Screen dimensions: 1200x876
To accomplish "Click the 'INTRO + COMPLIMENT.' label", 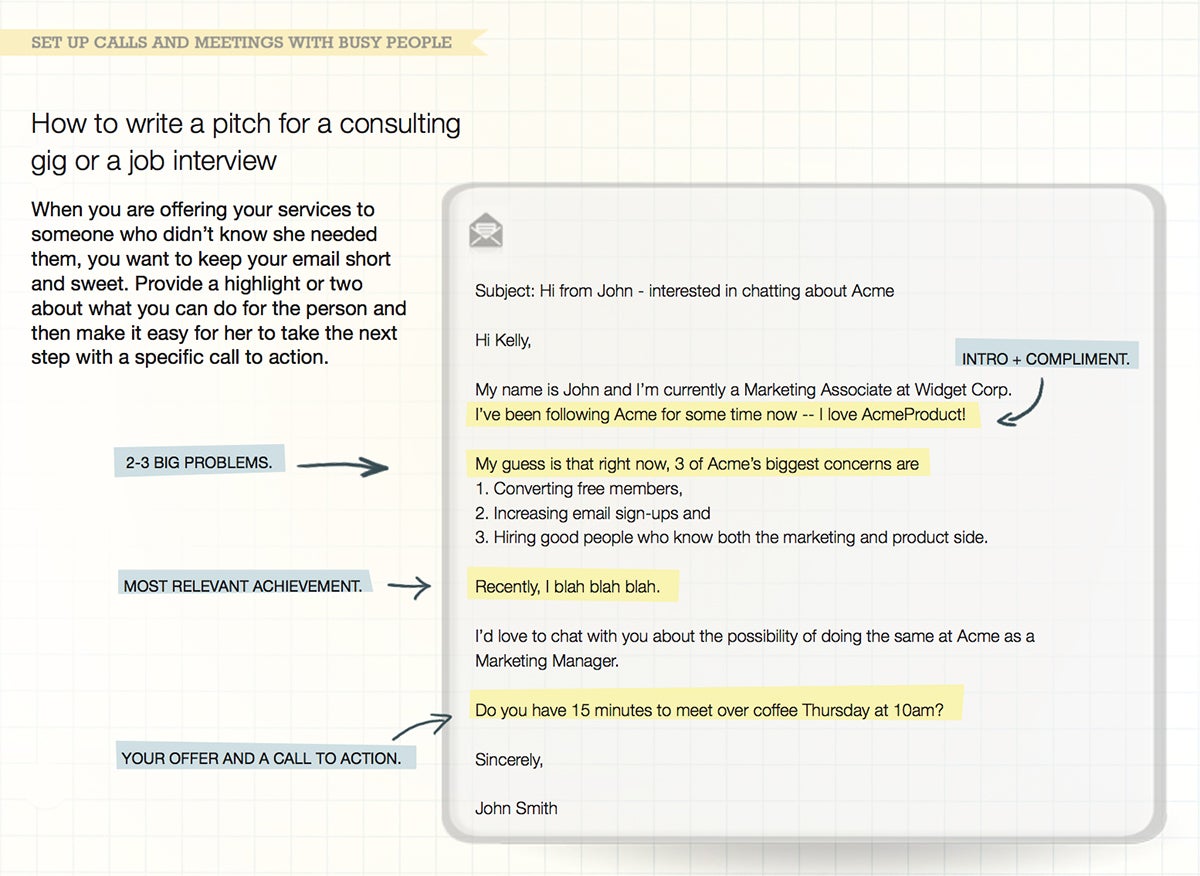I will click(1045, 359).
